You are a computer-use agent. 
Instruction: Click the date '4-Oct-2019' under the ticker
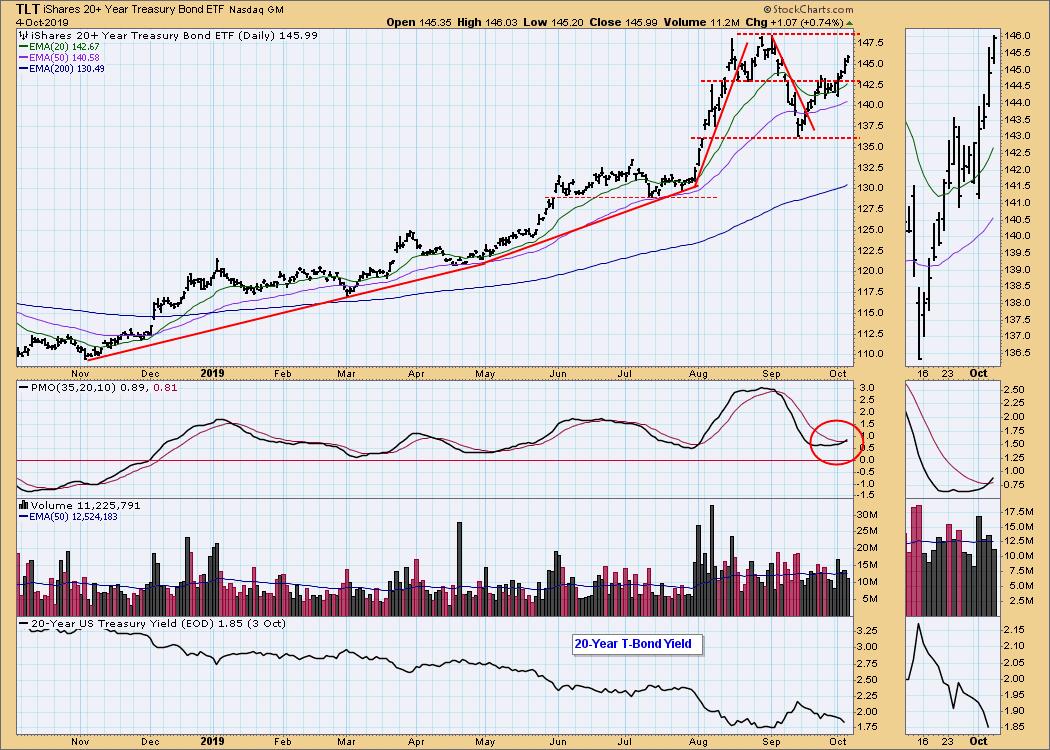point(42,22)
